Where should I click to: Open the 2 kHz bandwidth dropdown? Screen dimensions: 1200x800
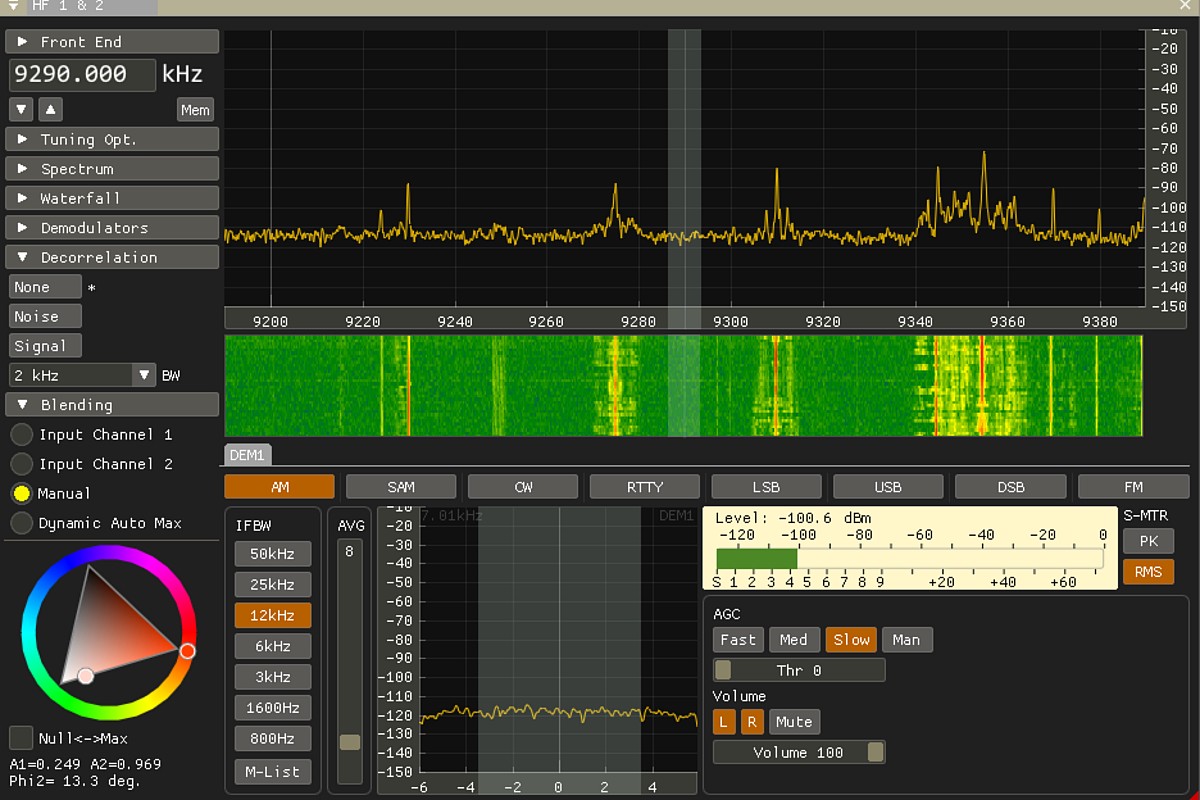(82, 375)
